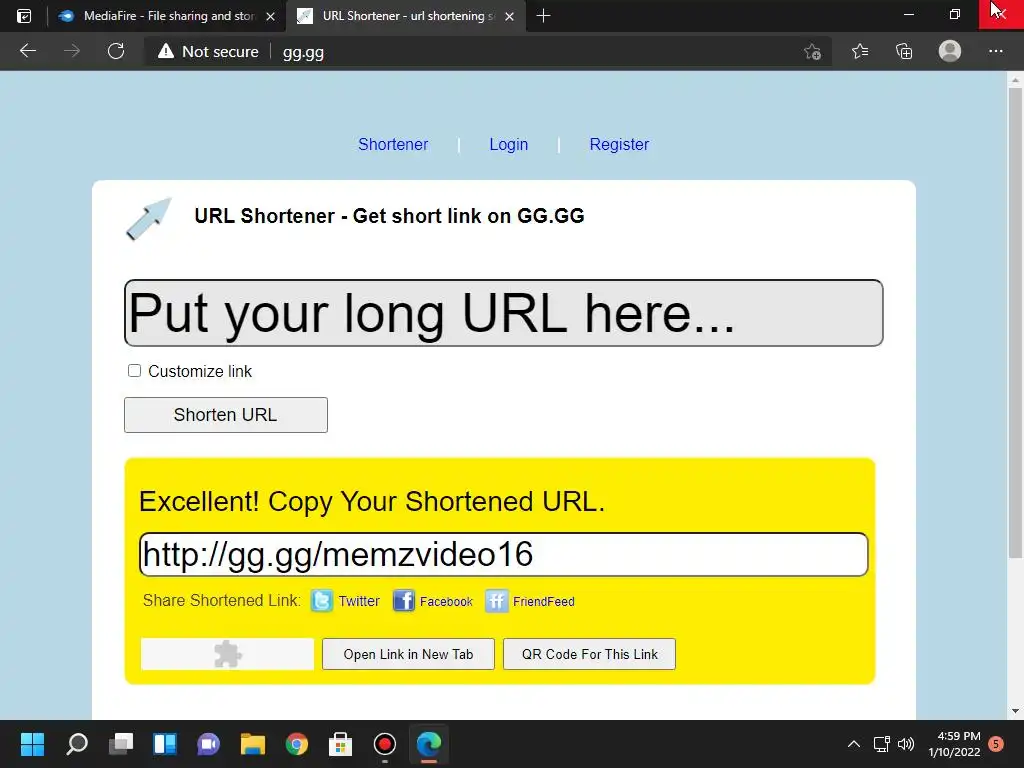Open File Explorer from taskbar
Screen dimensions: 1024x768
click(x=253, y=744)
